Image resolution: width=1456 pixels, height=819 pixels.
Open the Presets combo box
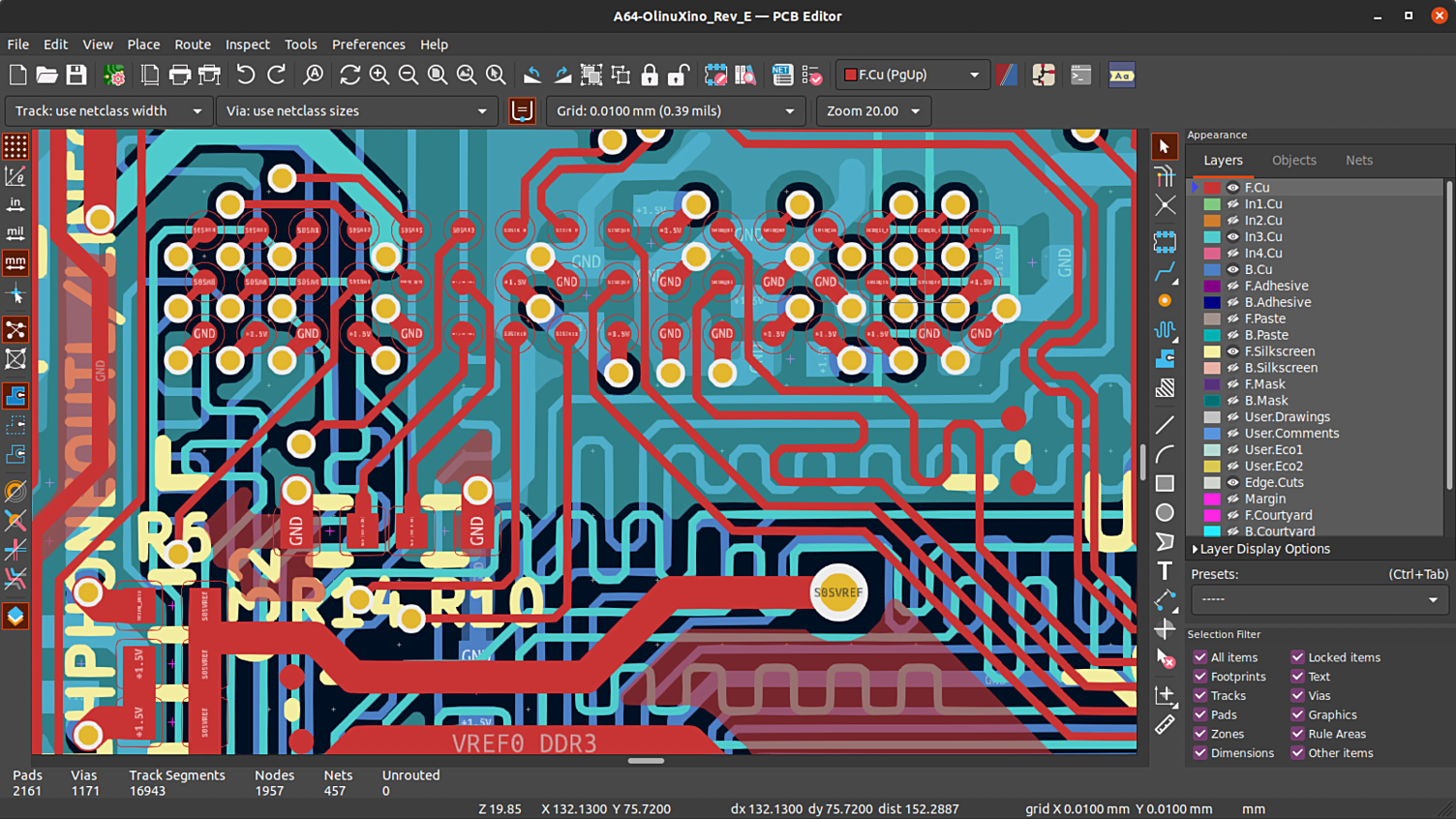(1319, 600)
